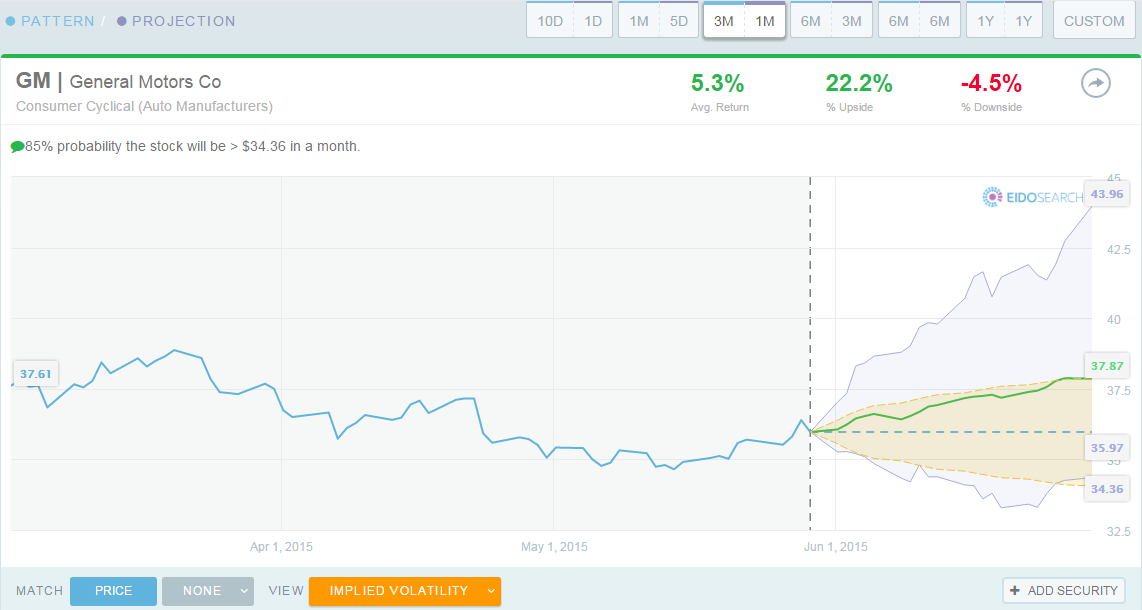Click the ADD SECURITY button
Screen dimensions: 1142x610
pyautogui.click(x=1064, y=590)
